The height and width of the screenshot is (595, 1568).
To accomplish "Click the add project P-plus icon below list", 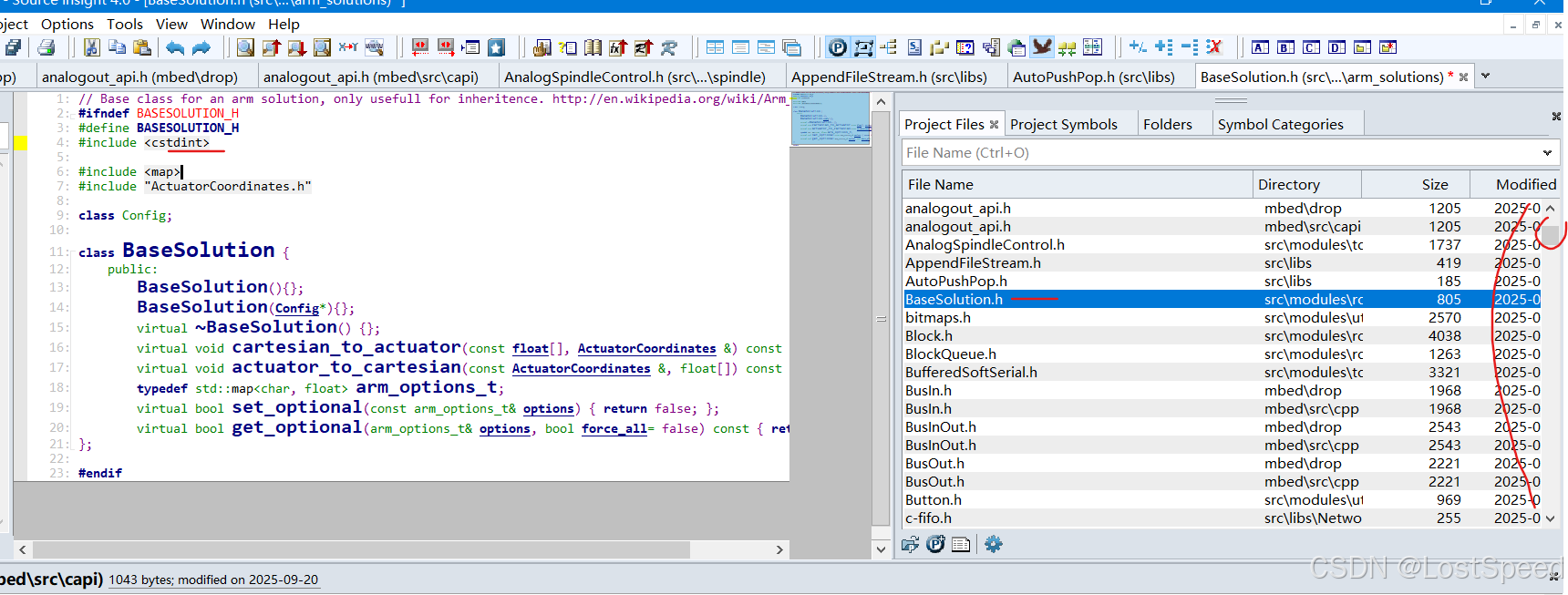I will 935,544.
